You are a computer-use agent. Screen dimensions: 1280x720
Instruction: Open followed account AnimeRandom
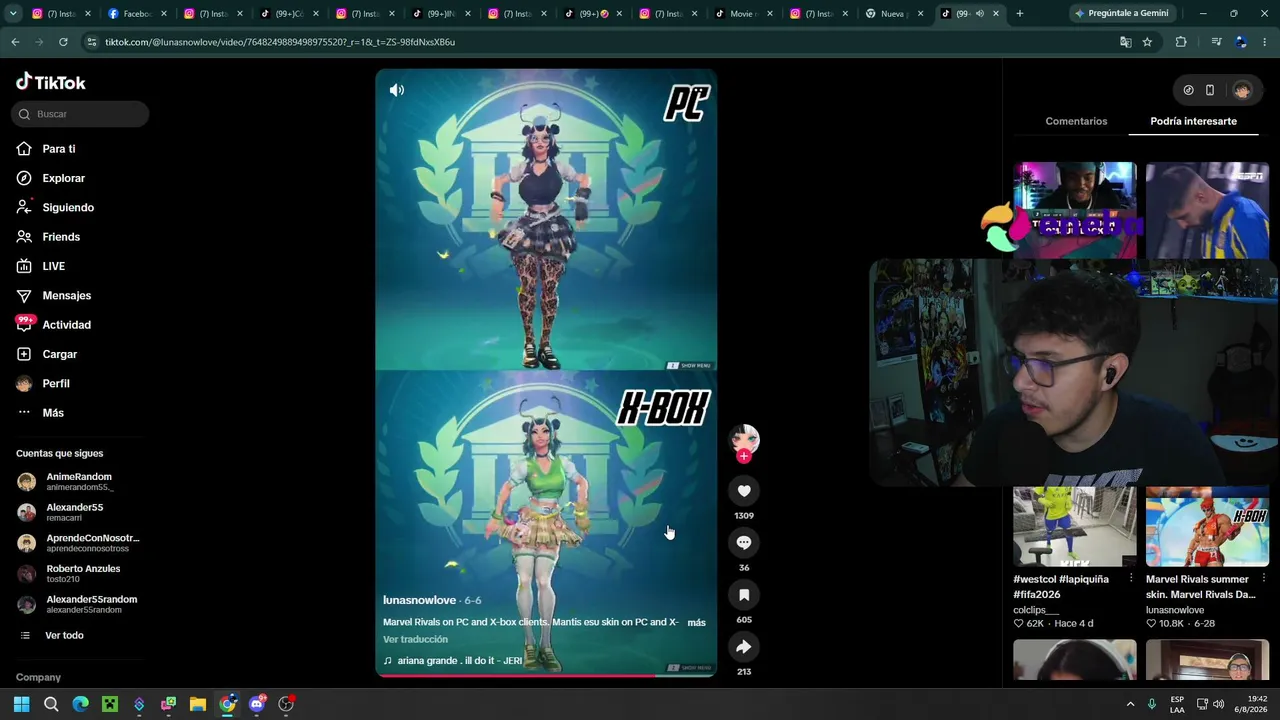click(x=78, y=482)
